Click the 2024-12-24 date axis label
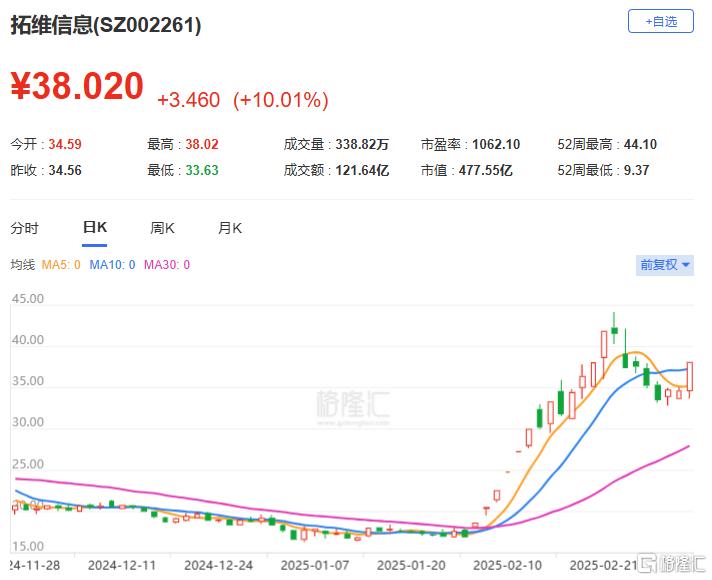The height and width of the screenshot is (580, 712). tap(218, 565)
